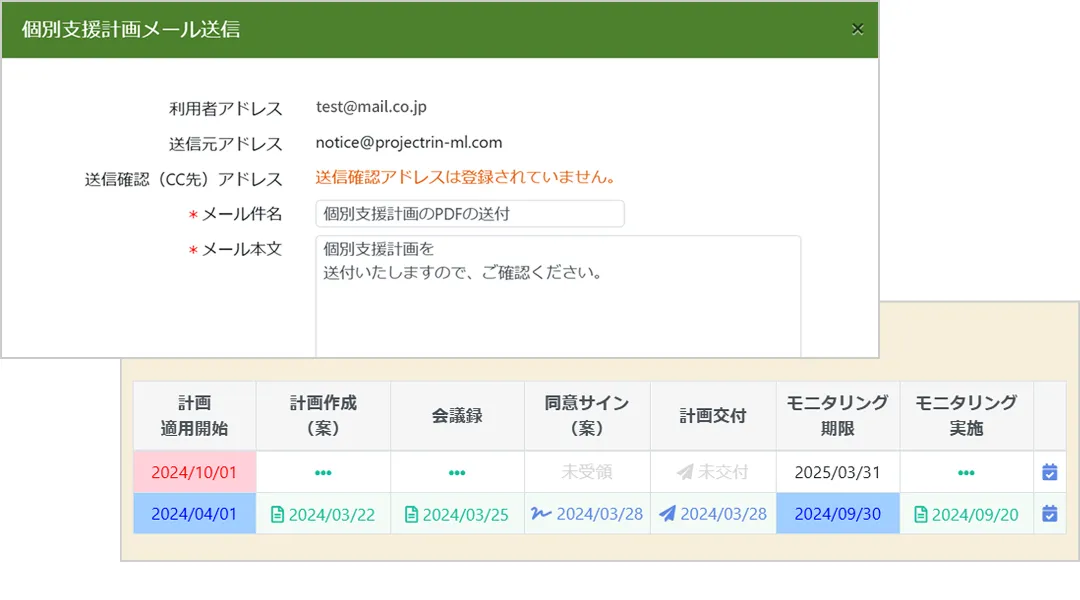Open the 2024/09/20 monitoring document
The width and height of the screenshot is (1080, 600).
[966, 514]
